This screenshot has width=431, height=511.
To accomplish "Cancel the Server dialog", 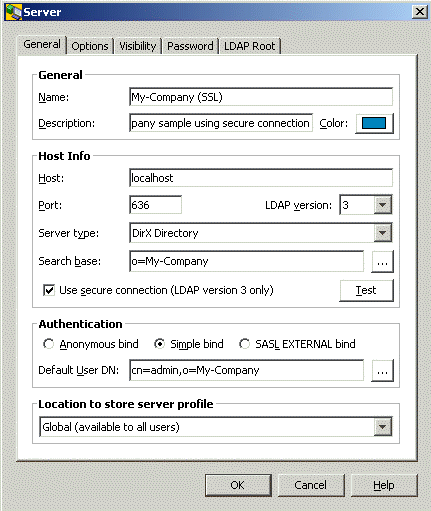I will (311, 485).
